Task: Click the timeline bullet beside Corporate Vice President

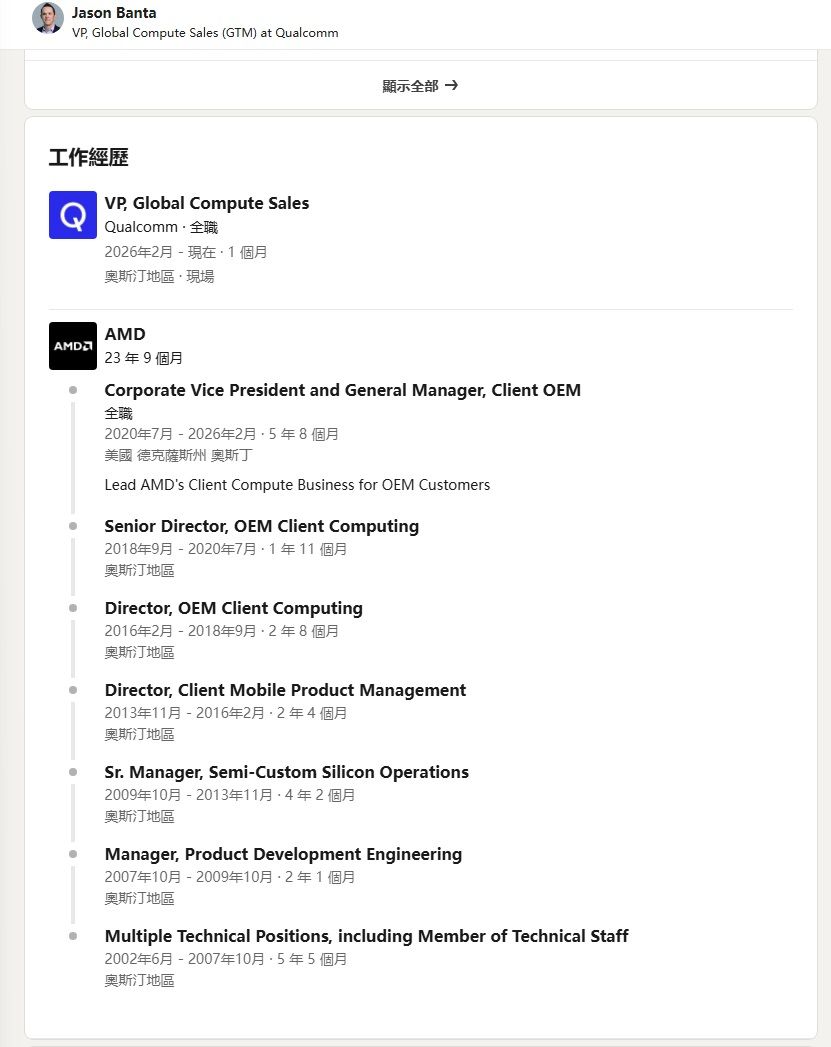Action: click(x=73, y=390)
